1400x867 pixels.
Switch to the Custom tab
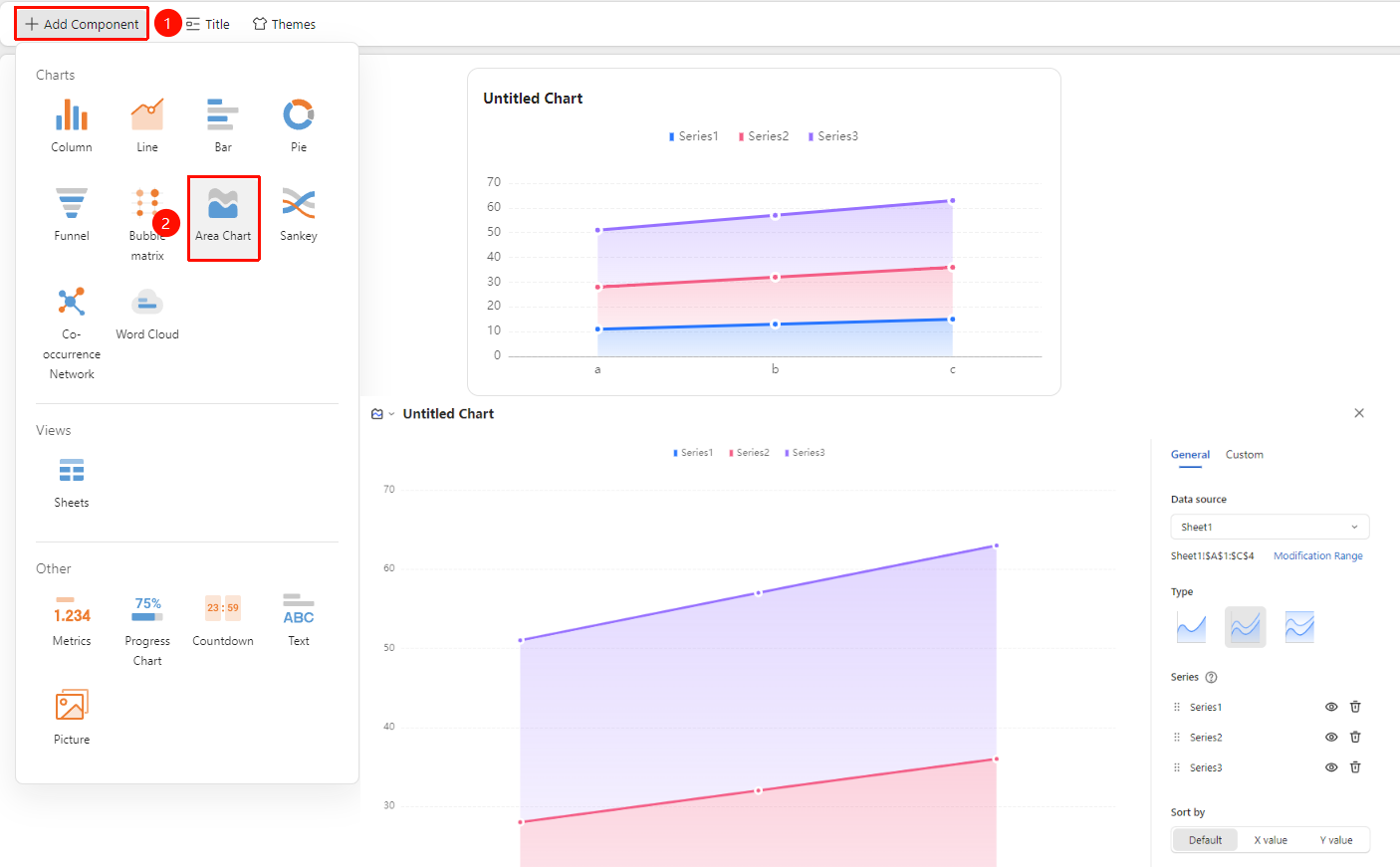(1244, 455)
